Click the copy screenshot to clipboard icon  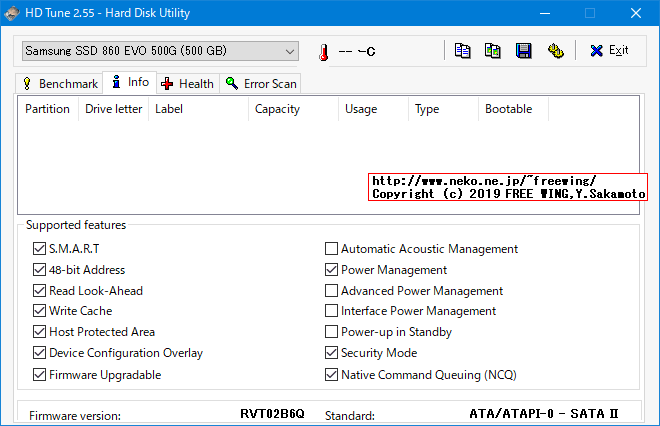tap(492, 51)
